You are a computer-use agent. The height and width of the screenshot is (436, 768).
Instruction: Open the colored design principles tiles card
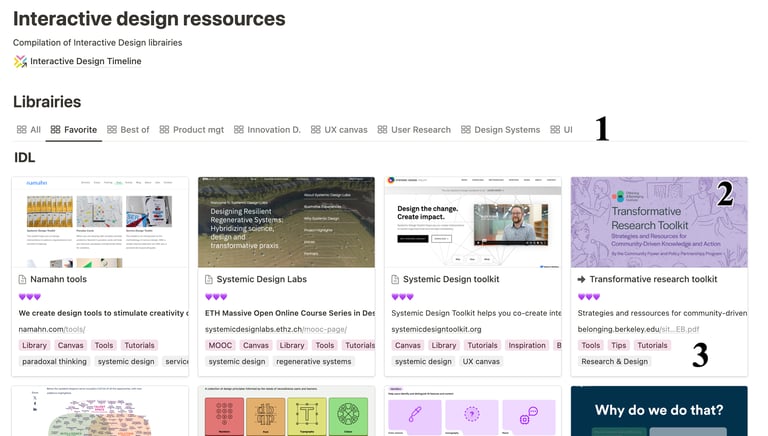point(287,411)
